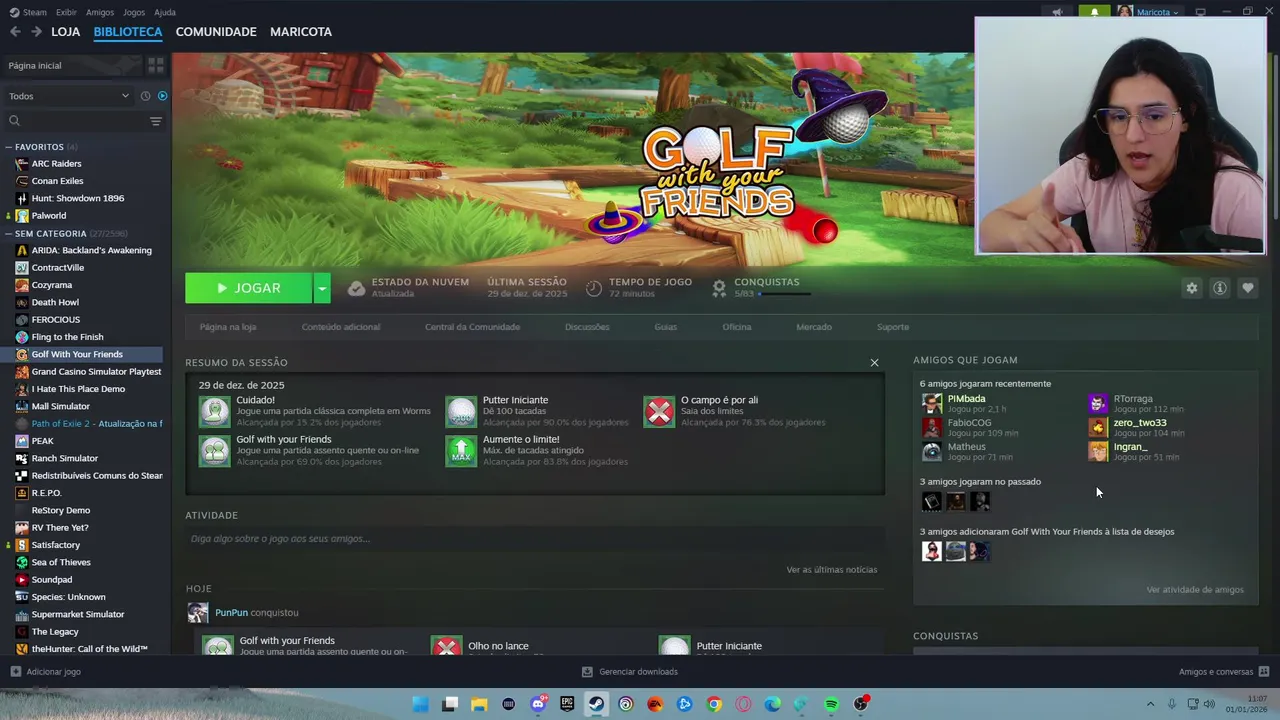Open Google Chrome from the taskbar

(714, 704)
